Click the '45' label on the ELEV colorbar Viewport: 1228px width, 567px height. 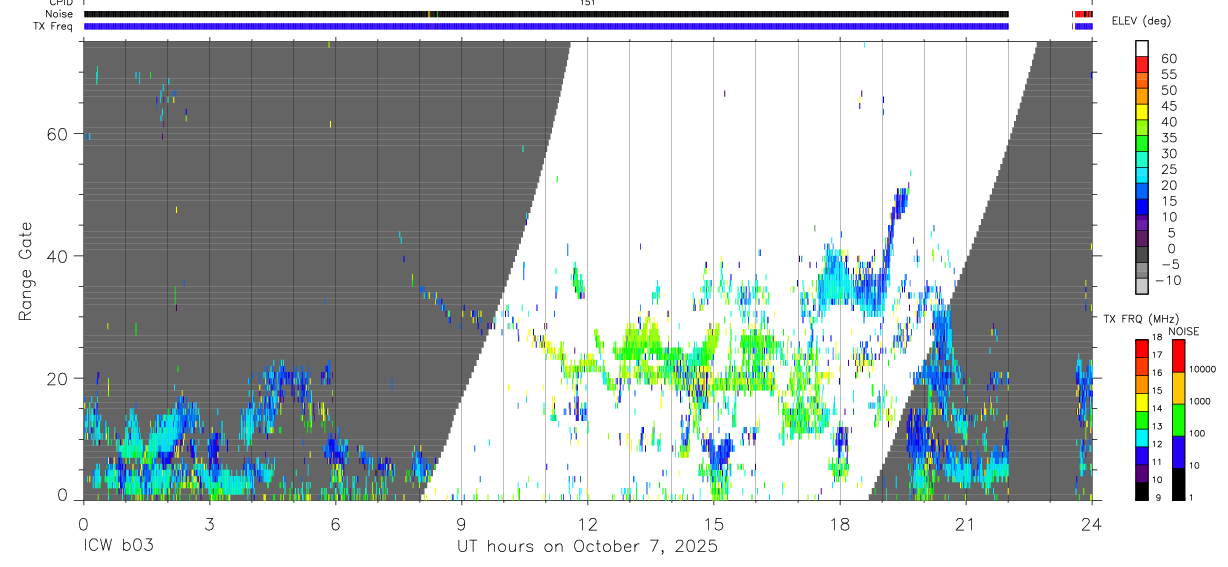(x=1168, y=106)
